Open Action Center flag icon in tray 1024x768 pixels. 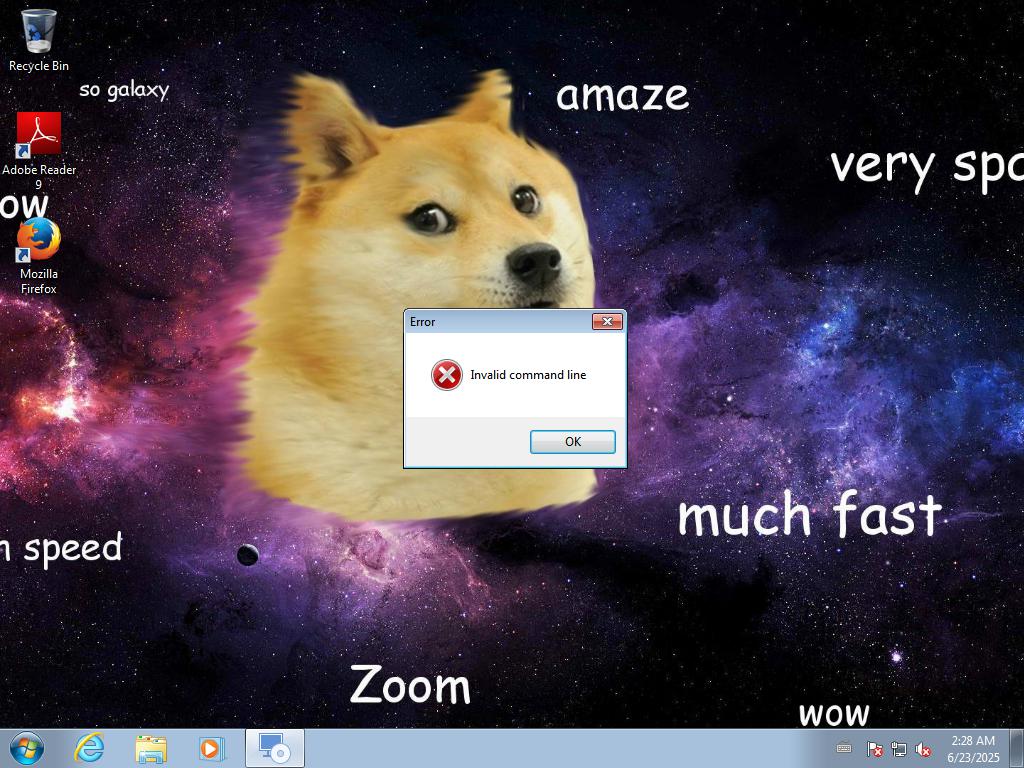pos(874,749)
